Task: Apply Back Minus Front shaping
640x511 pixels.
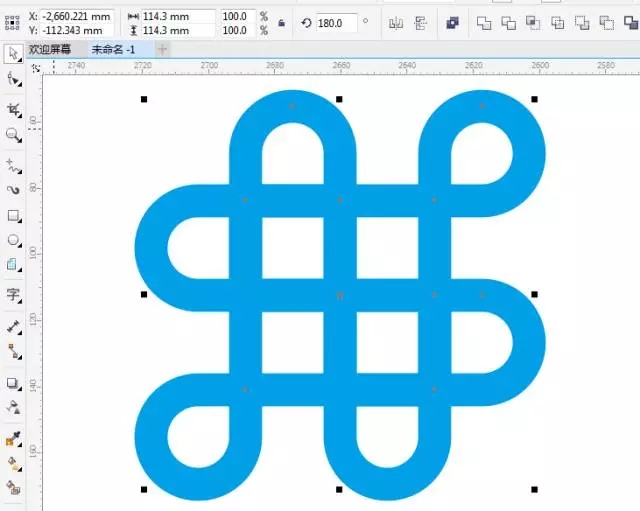Action: [x=607, y=23]
